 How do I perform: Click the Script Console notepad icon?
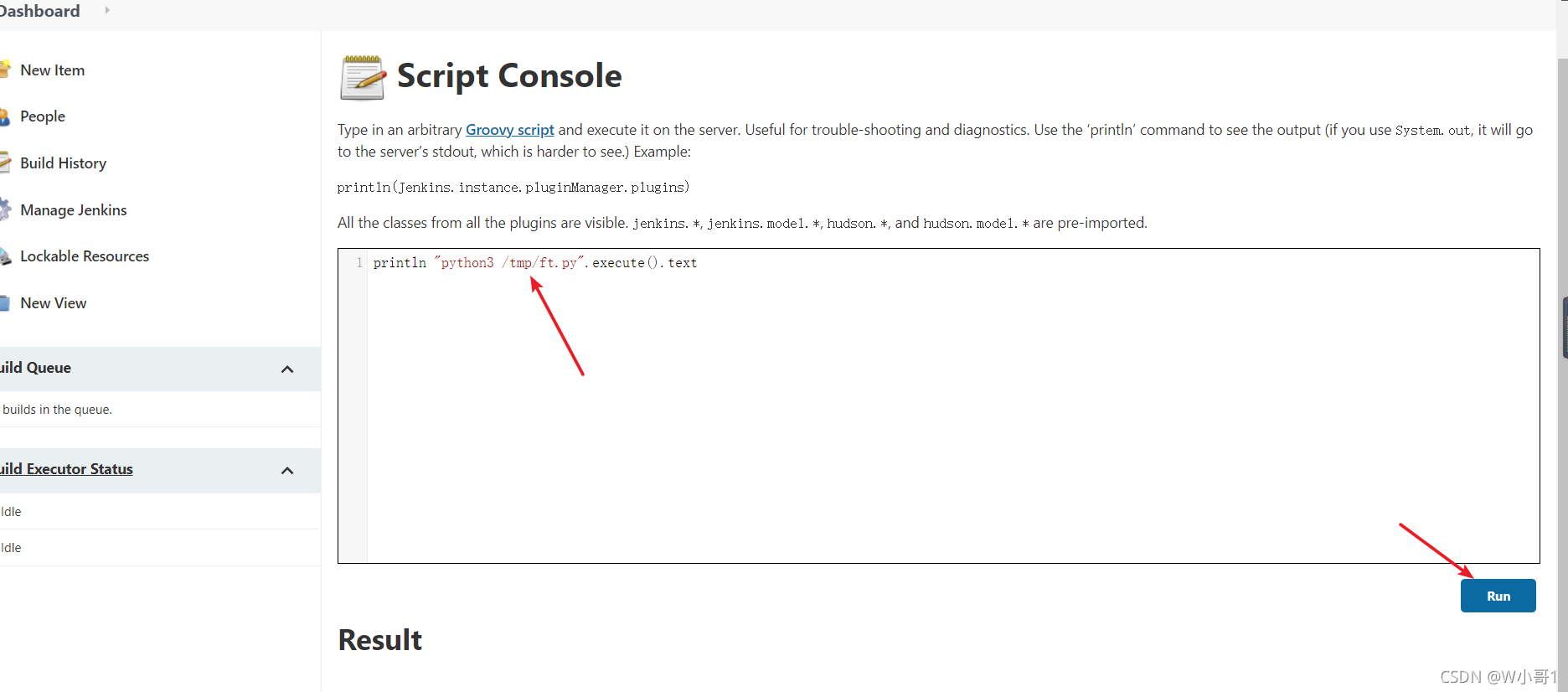click(x=363, y=77)
